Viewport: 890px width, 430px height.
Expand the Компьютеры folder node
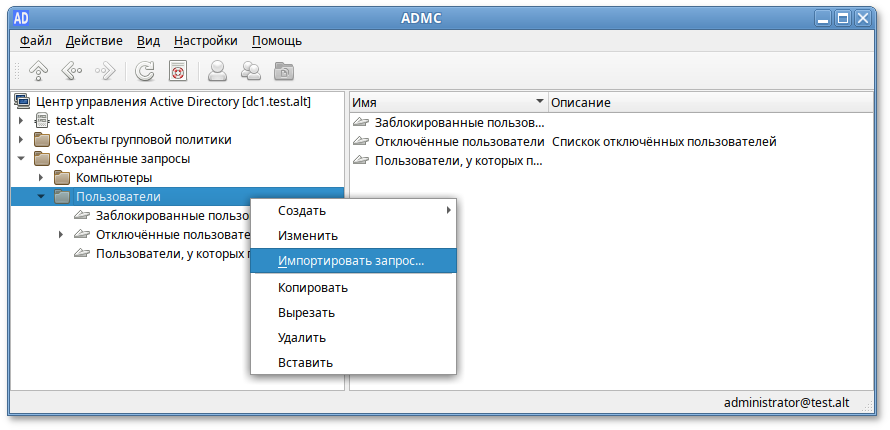[x=41, y=178]
